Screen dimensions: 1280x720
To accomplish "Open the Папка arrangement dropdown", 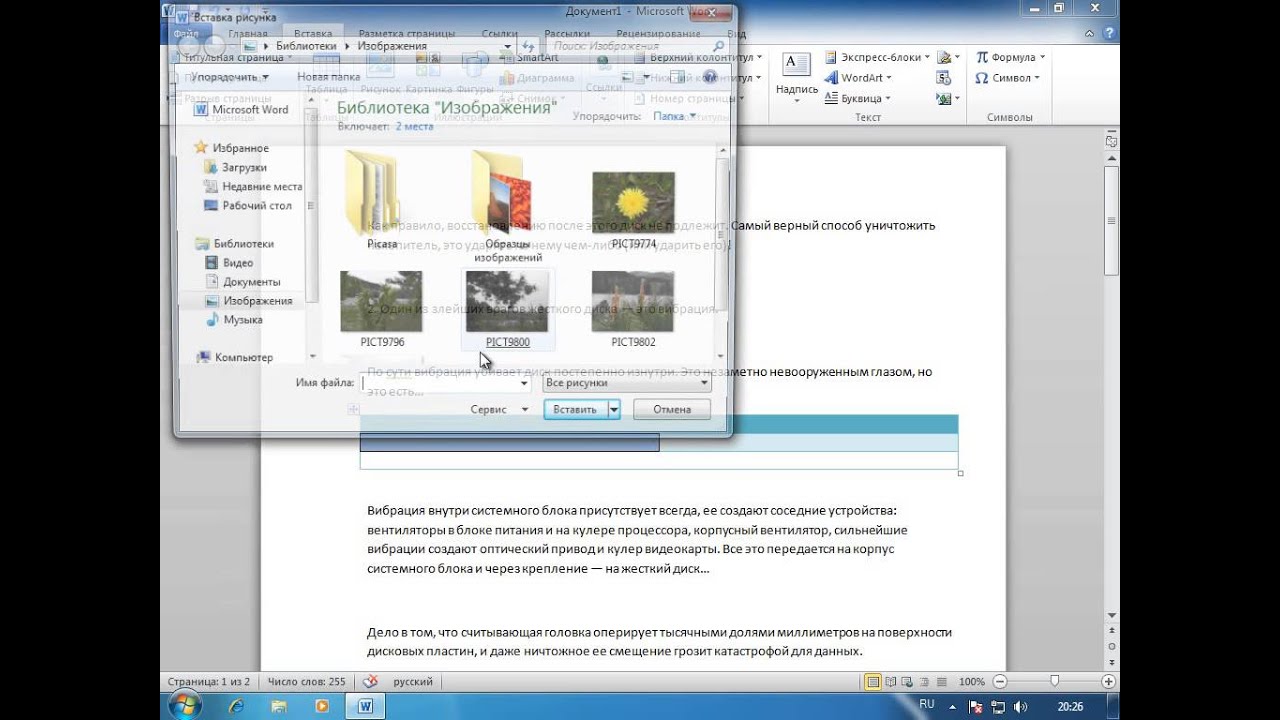I will pyautogui.click(x=673, y=116).
